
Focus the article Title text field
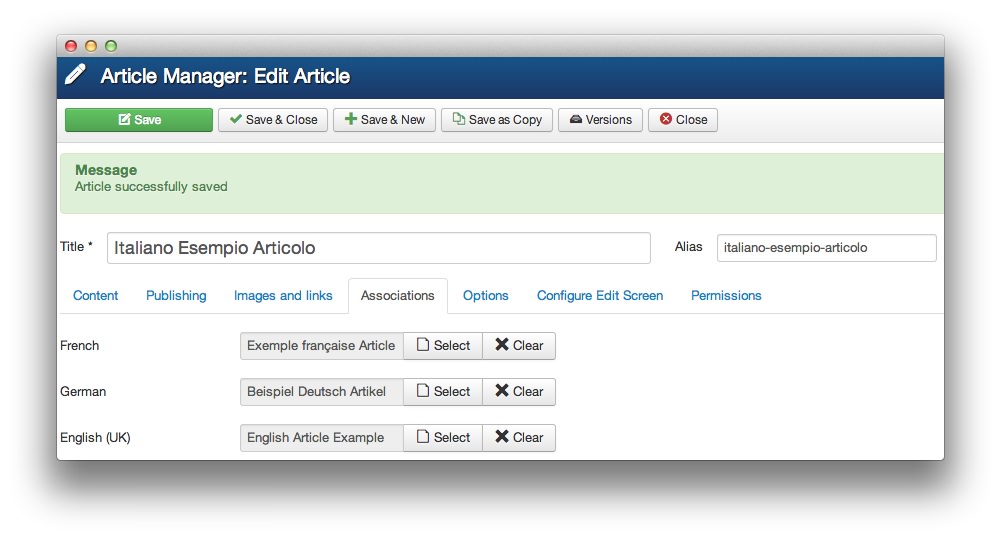[378, 248]
